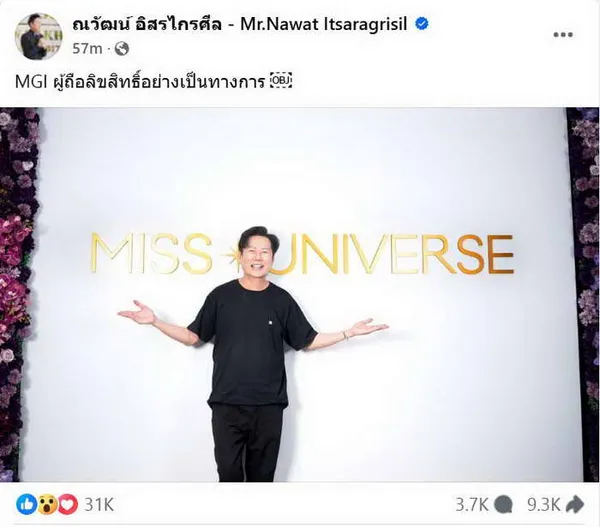This screenshot has width=600, height=527.
Task: Click the share arrow icon
Action: coord(575,505)
